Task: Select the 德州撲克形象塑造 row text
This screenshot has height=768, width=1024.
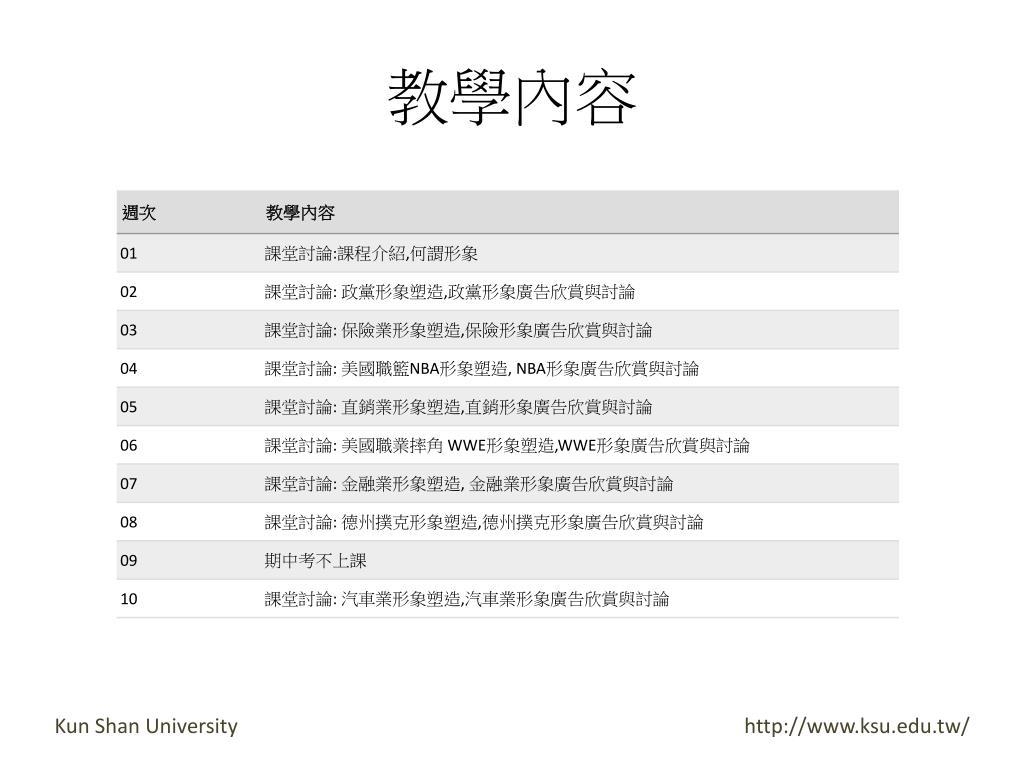Action: (483, 522)
